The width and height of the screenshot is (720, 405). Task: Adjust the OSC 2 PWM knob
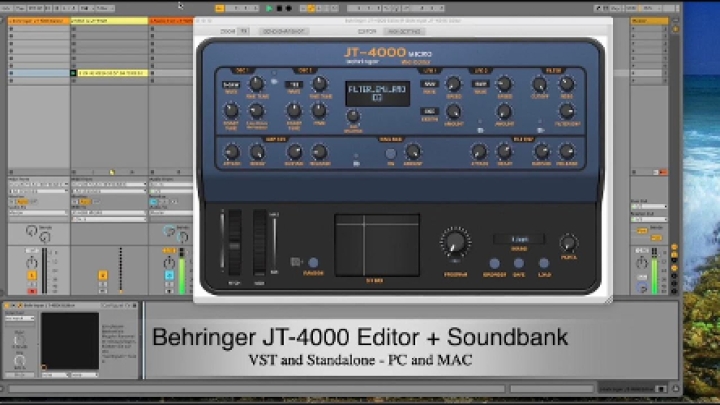pos(319,111)
